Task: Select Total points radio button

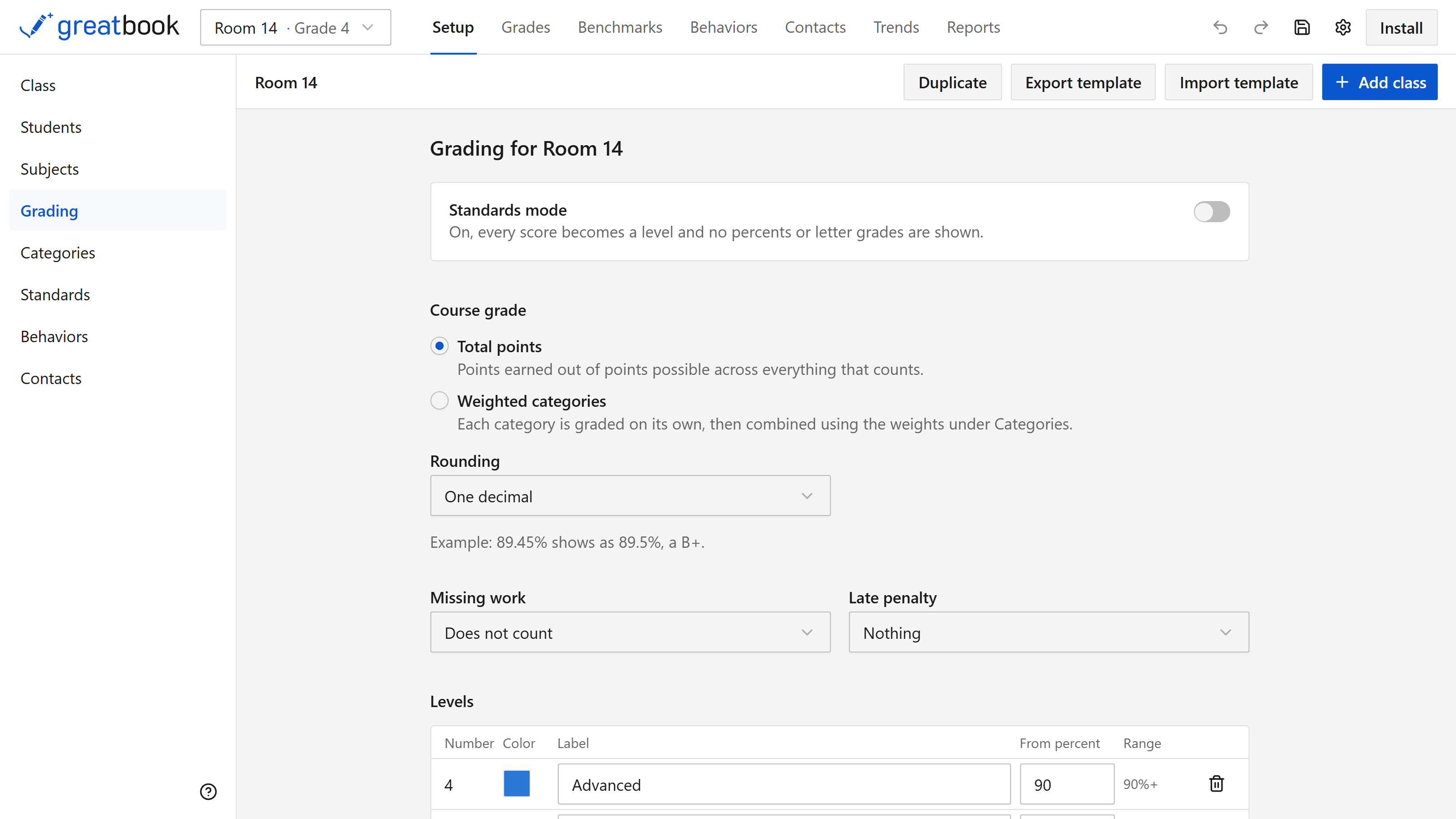Action: click(439, 346)
